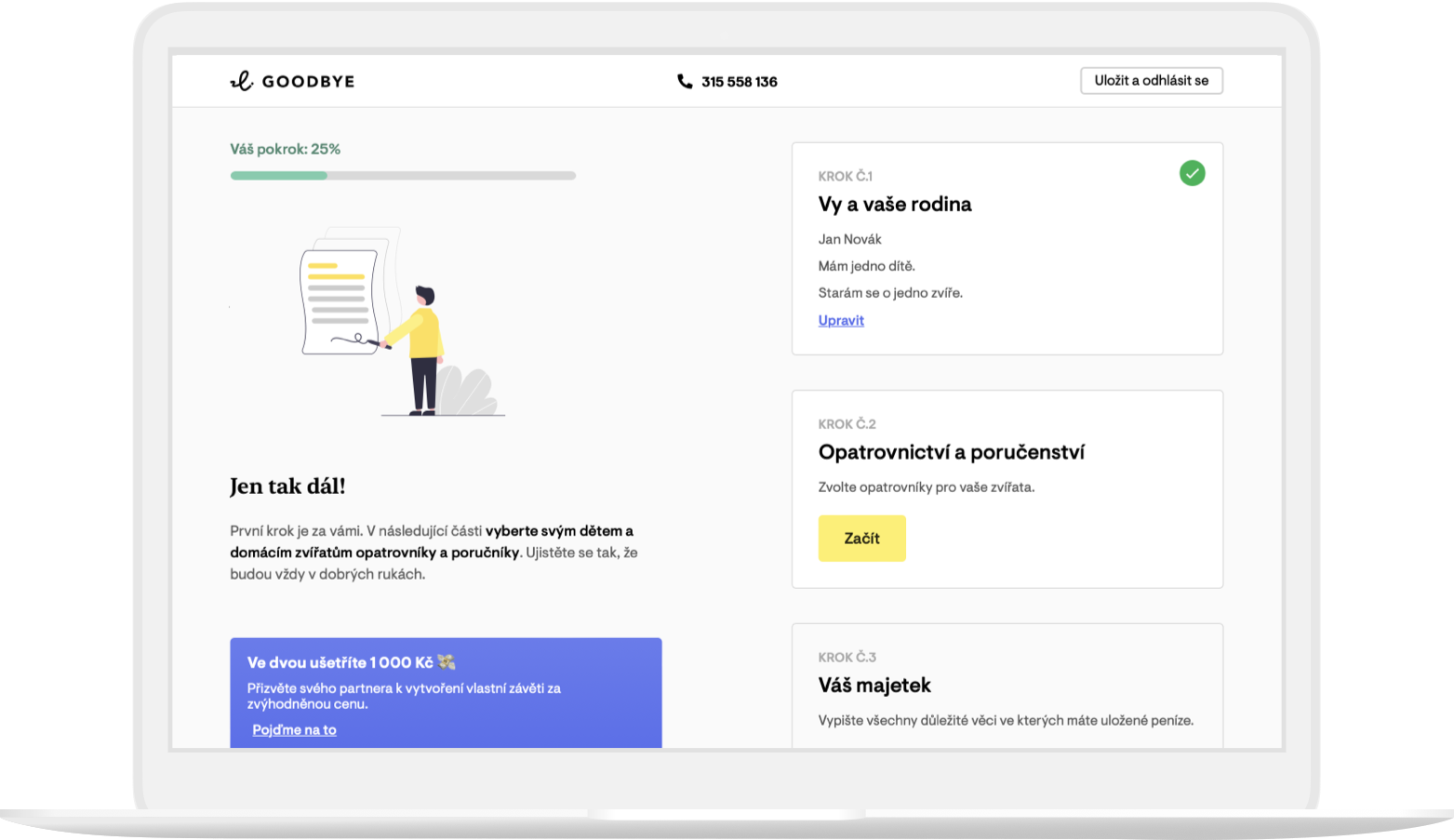Click the phone number 315 558 136
Viewport: 1454px width, 840px height.
tap(739, 82)
